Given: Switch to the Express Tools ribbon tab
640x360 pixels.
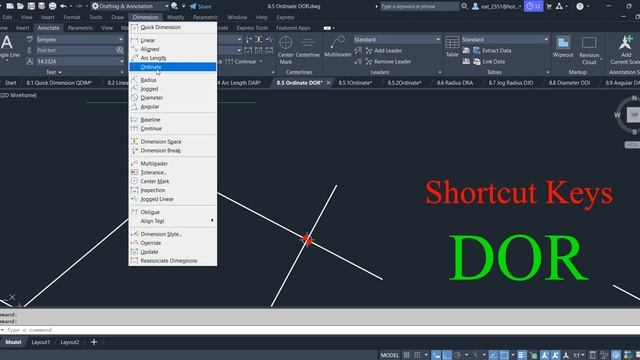Looking at the screenshot, I should [252, 28].
